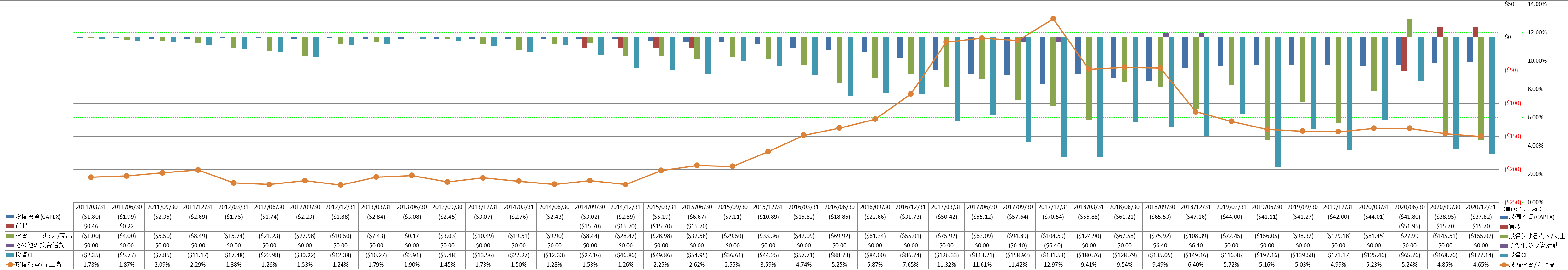This screenshot has width=1568, height=270.
Task: Click the first orange line marker at 2011/03/31
Action: (x=91, y=177)
